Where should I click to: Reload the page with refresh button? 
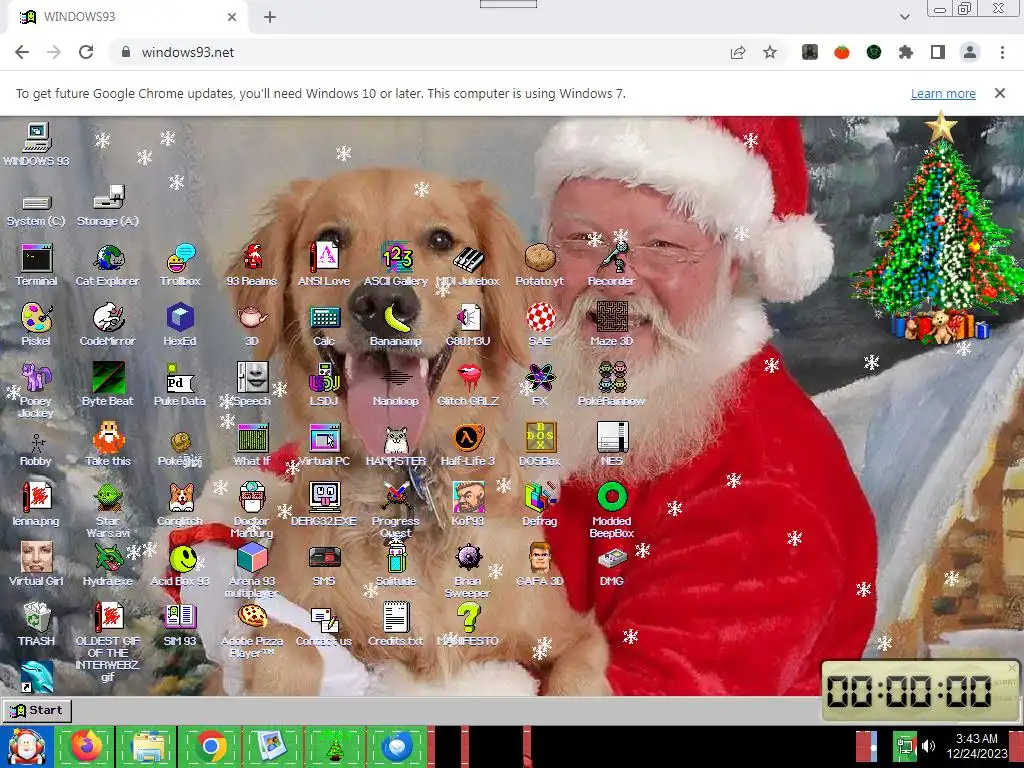(86, 52)
